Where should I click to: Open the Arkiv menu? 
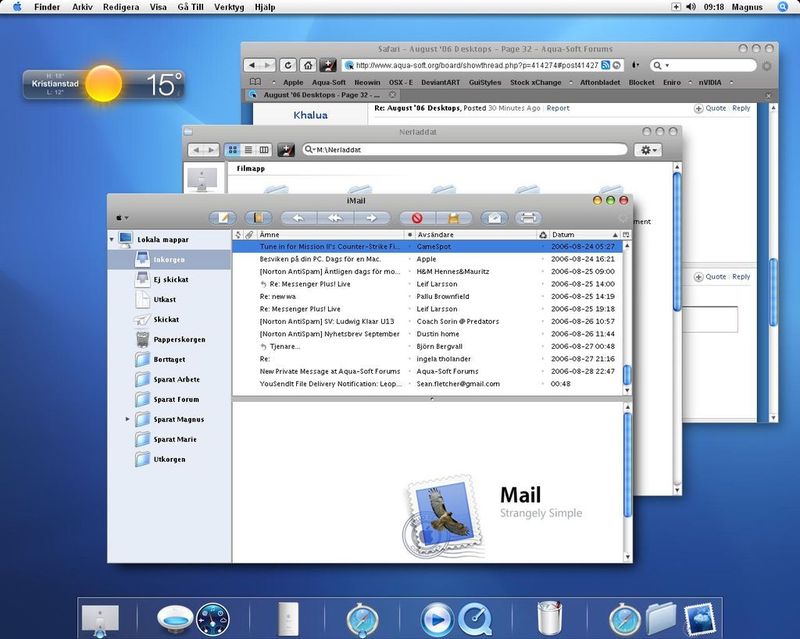click(82, 7)
